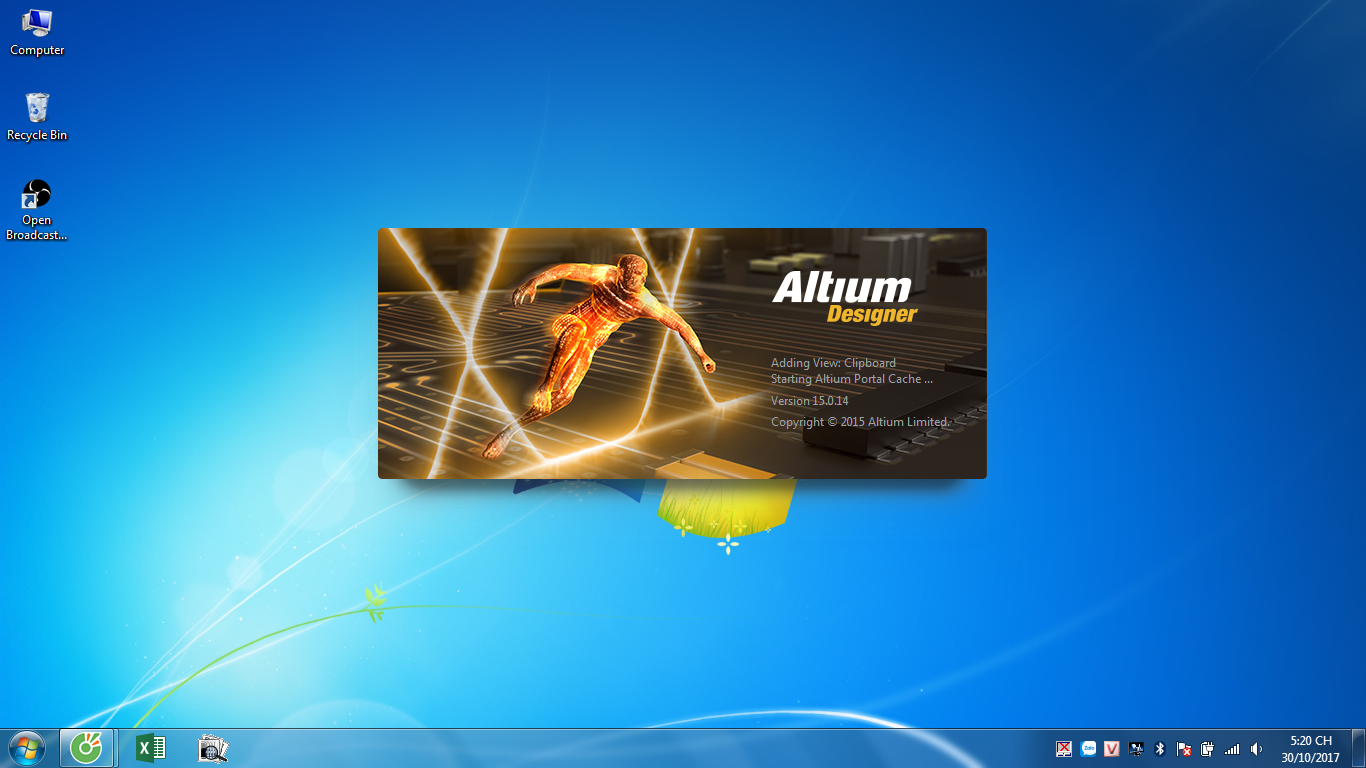Open the Windows Start menu

coord(26,748)
